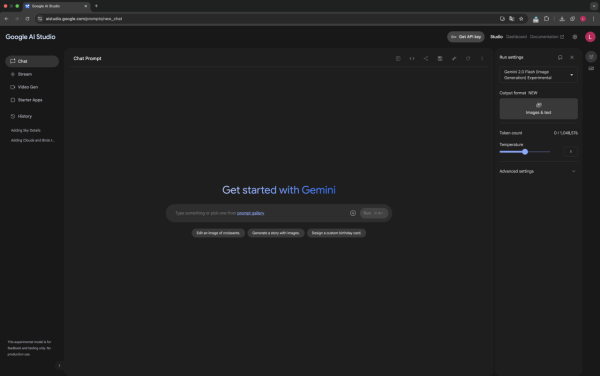Screen dimensions: 600x376
Task: Open 'Adding Sky Details' history entry
Action: click(26, 130)
